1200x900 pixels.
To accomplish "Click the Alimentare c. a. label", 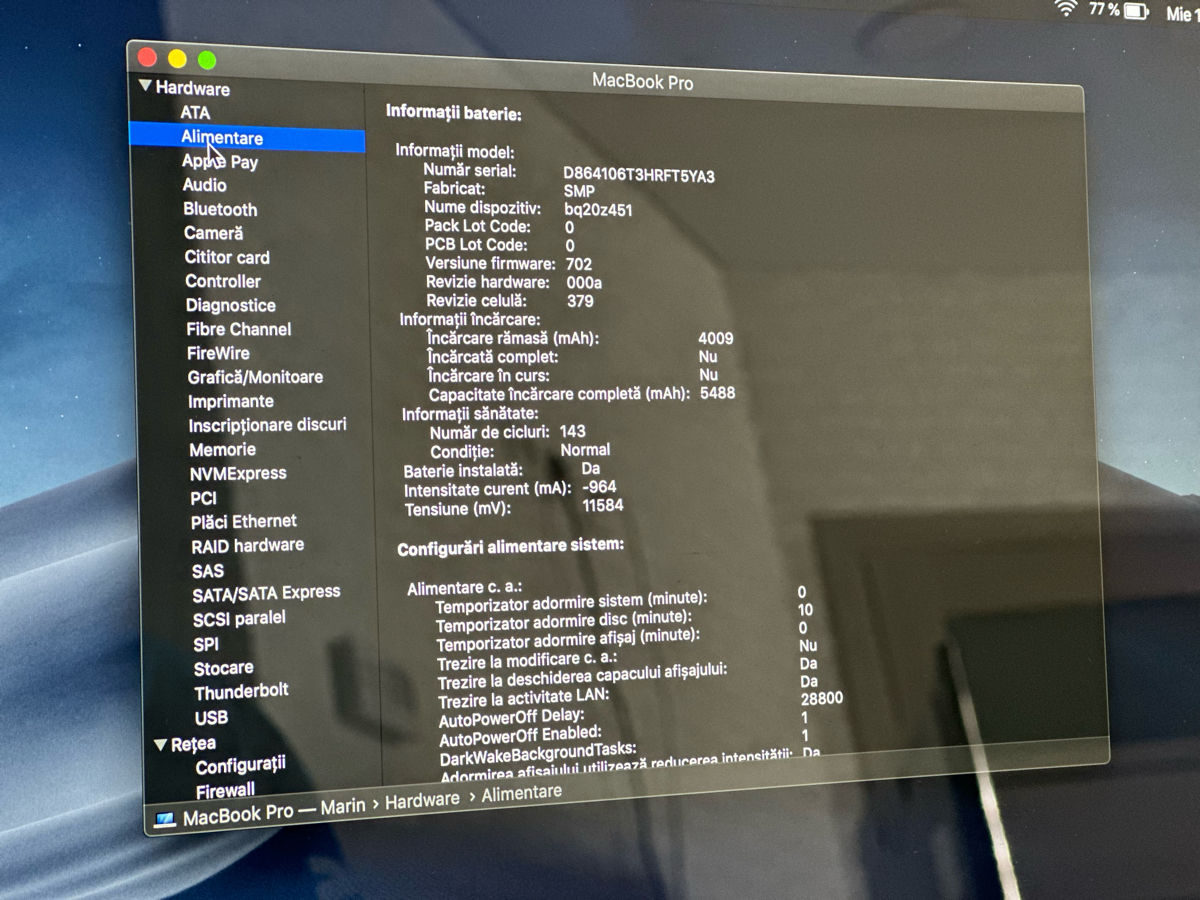I will [x=465, y=588].
